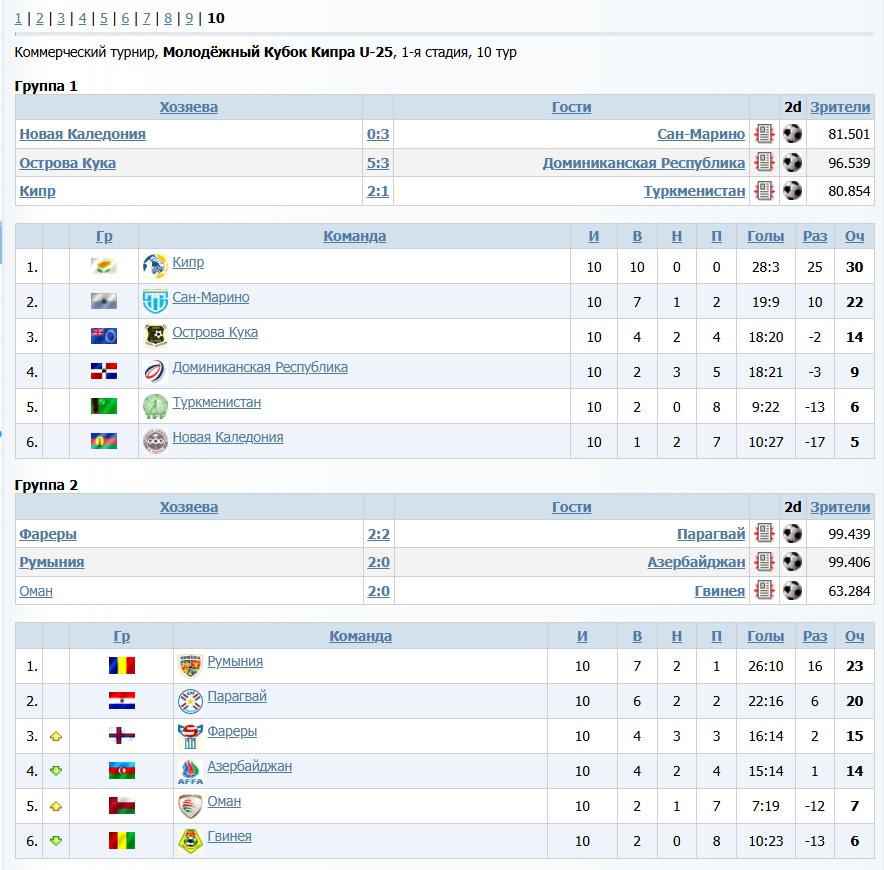884x870 pixels.
Task: Click Гвинея team crest icon
Action: pyautogui.click(x=190, y=840)
